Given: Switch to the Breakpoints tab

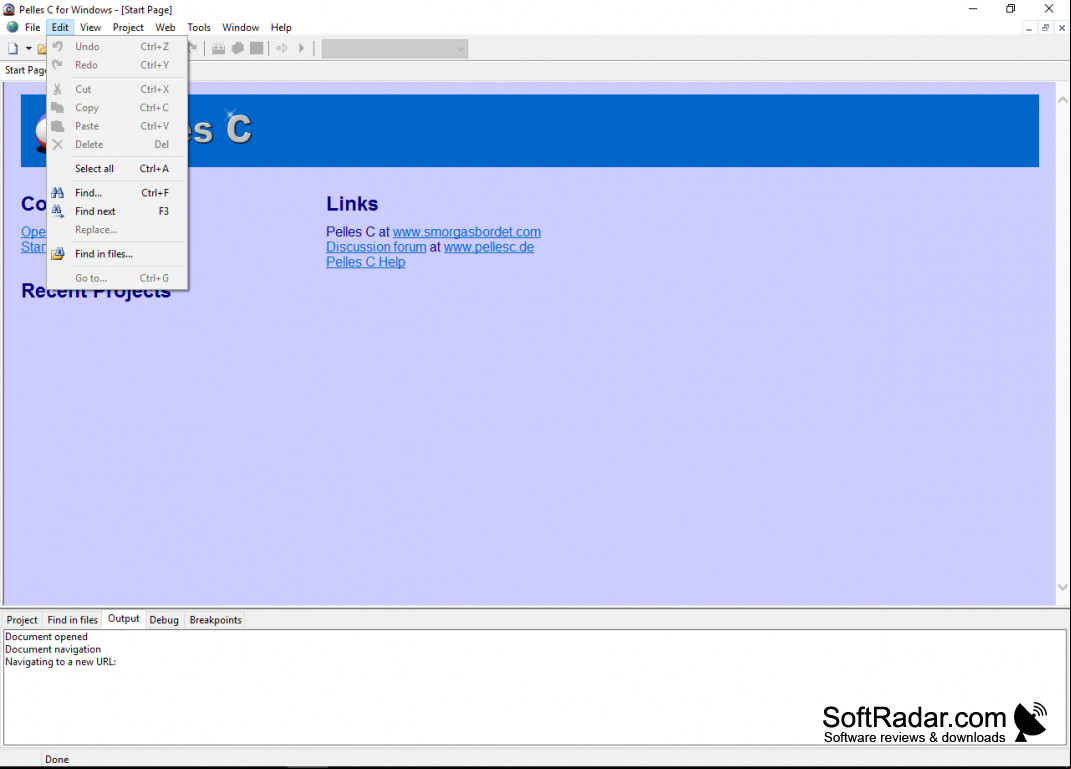Looking at the screenshot, I should point(215,620).
